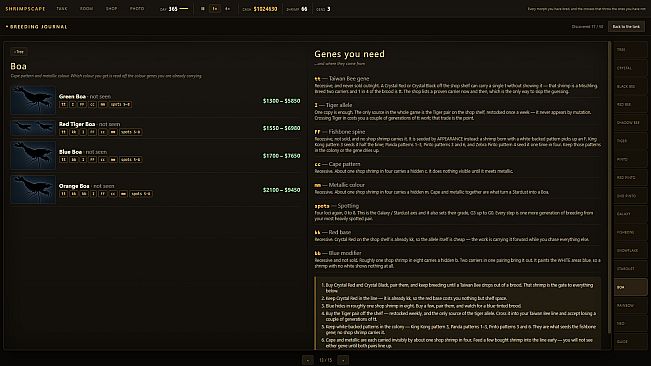This screenshot has height=366, width=651.
Task: Click the Red Tiger Boa name
Action: [x=77, y=124]
